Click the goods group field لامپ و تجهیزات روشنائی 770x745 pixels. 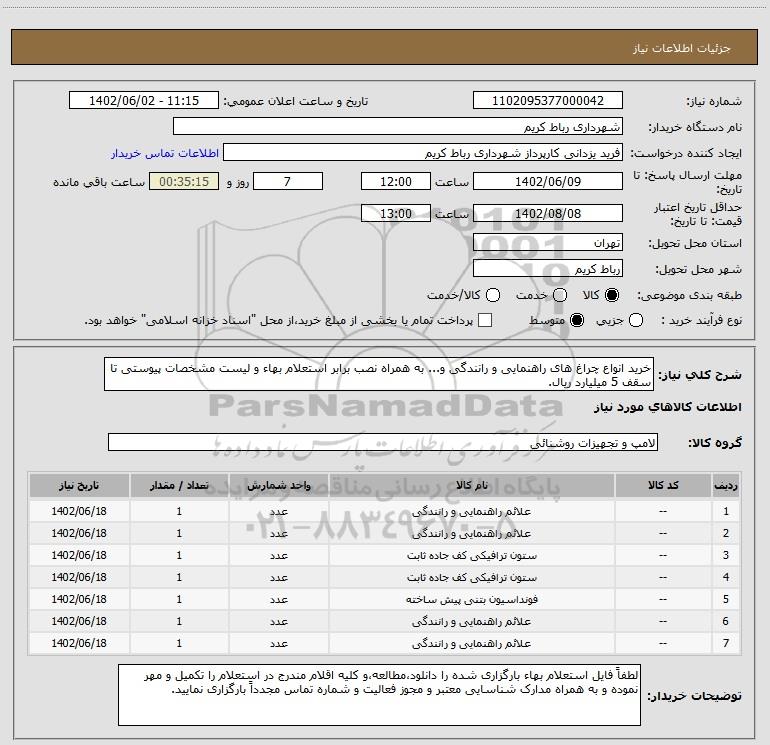pyautogui.click(x=383, y=442)
